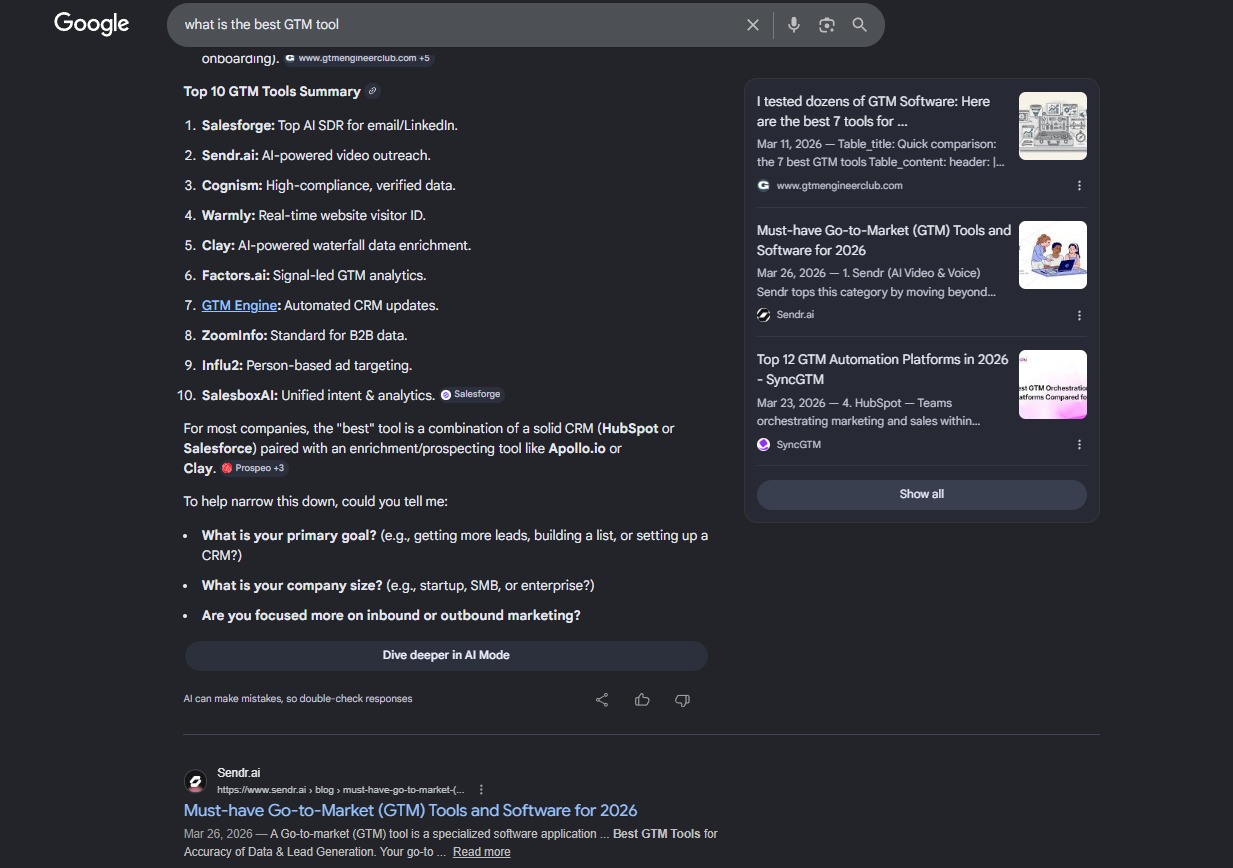Open the Salesforge source chip
Screen dimensions: 1233x868
(x=472, y=395)
